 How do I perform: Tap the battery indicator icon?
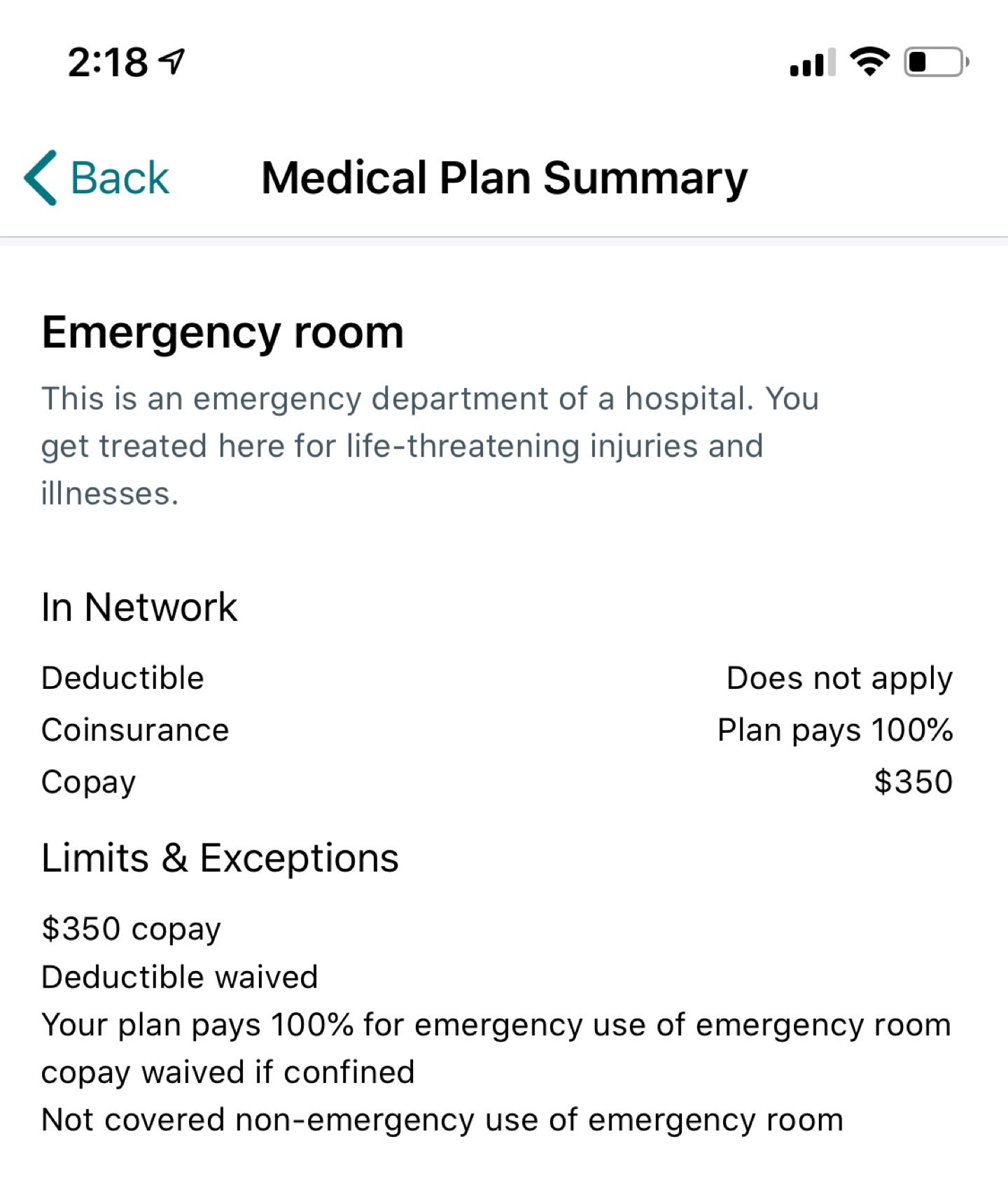click(937, 62)
